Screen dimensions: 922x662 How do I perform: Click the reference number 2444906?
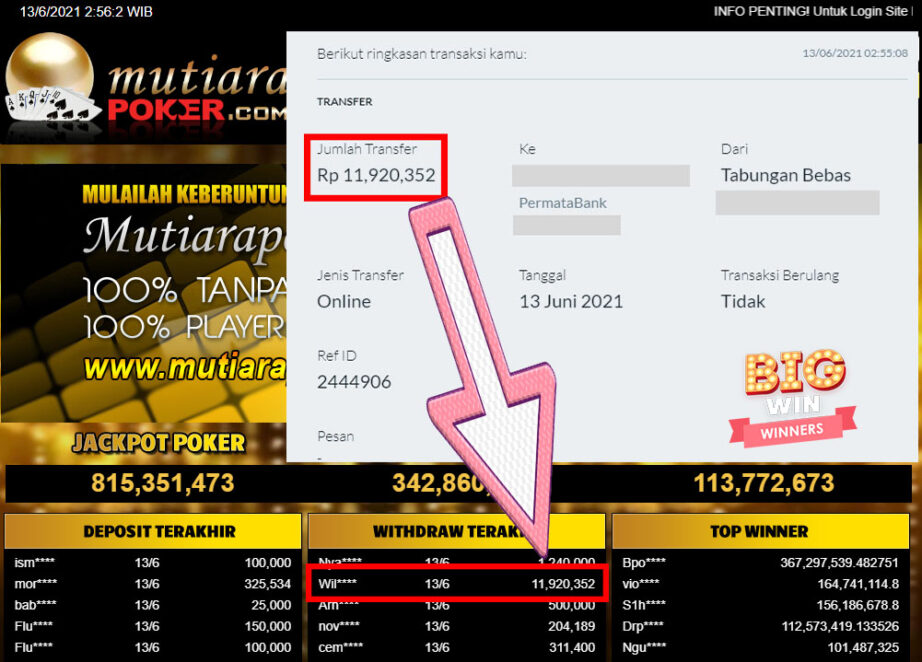(x=354, y=382)
